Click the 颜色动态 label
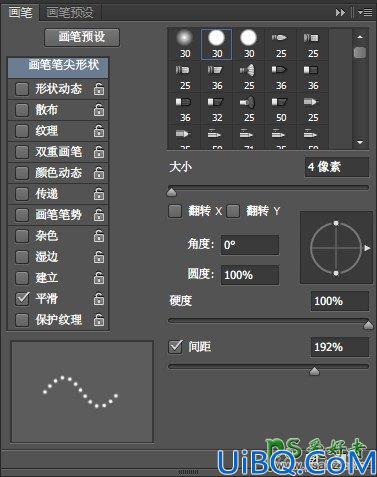Image resolution: width=377 pixels, height=477 pixels. click(x=59, y=173)
